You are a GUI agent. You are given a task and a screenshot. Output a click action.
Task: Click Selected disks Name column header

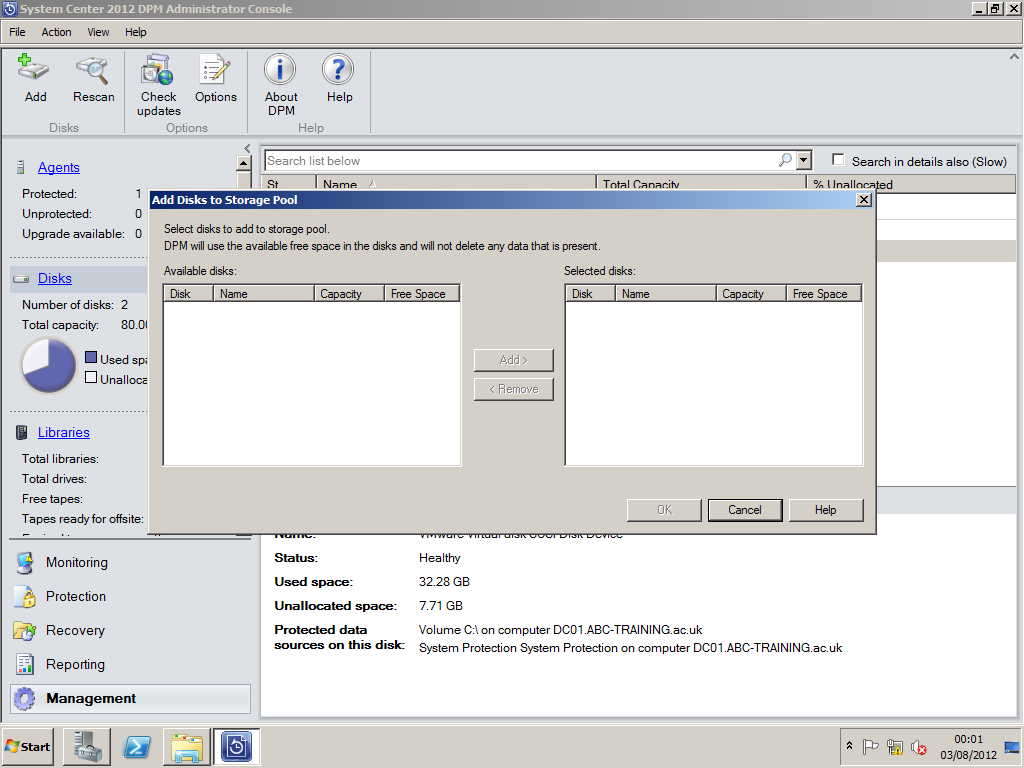[x=665, y=294]
